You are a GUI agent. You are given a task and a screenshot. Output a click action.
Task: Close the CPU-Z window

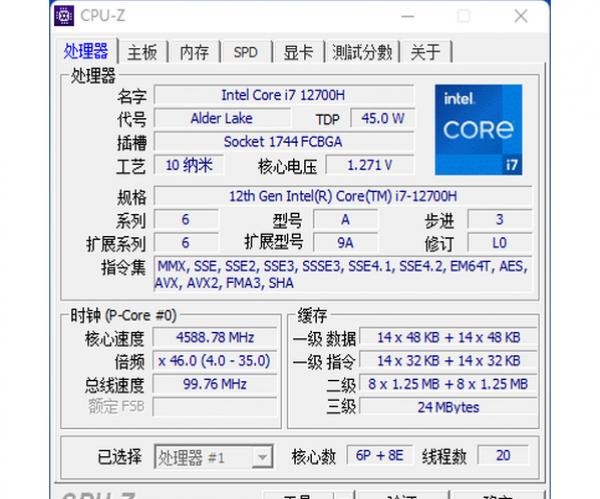point(520,16)
